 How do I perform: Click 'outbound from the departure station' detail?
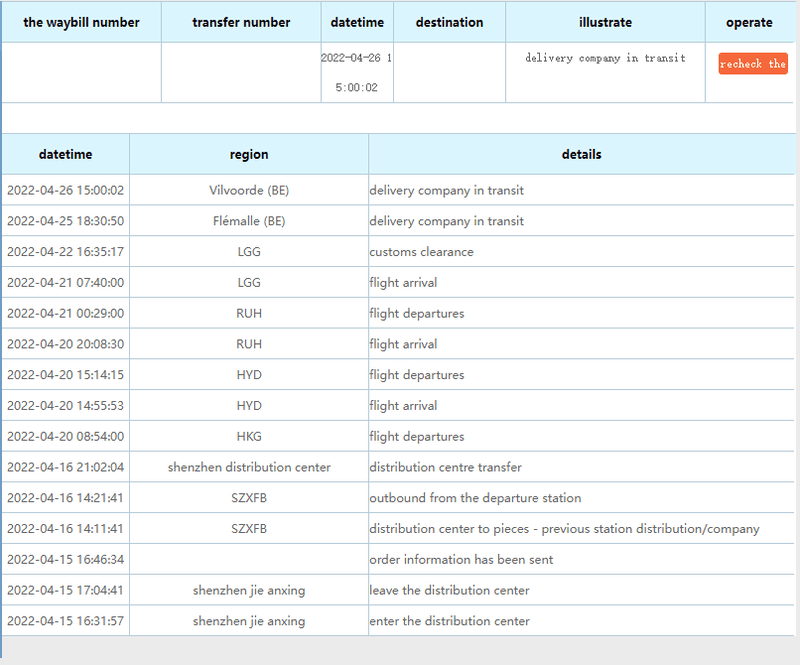point(475,498)
